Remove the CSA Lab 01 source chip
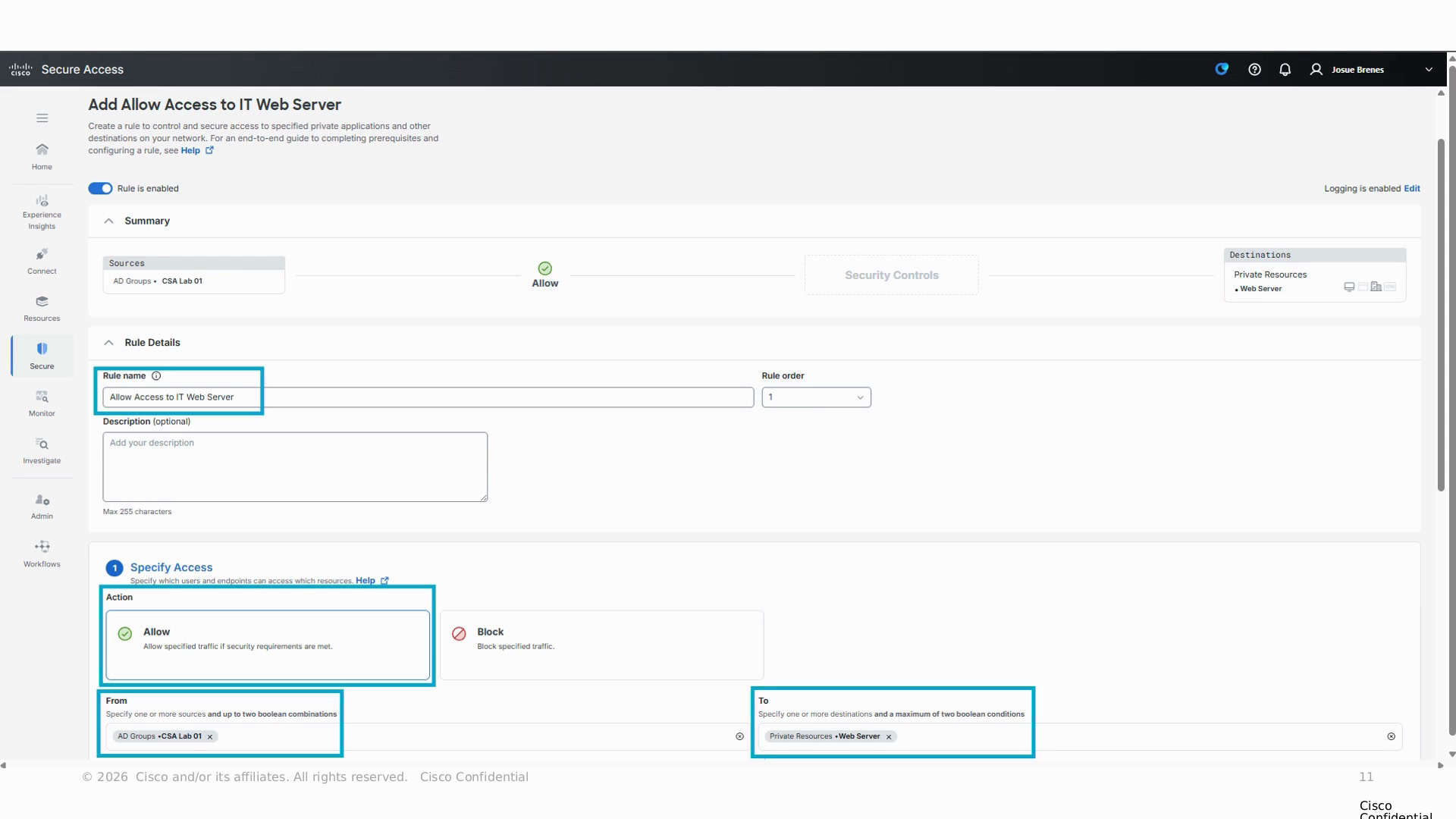 click(210, 737)
